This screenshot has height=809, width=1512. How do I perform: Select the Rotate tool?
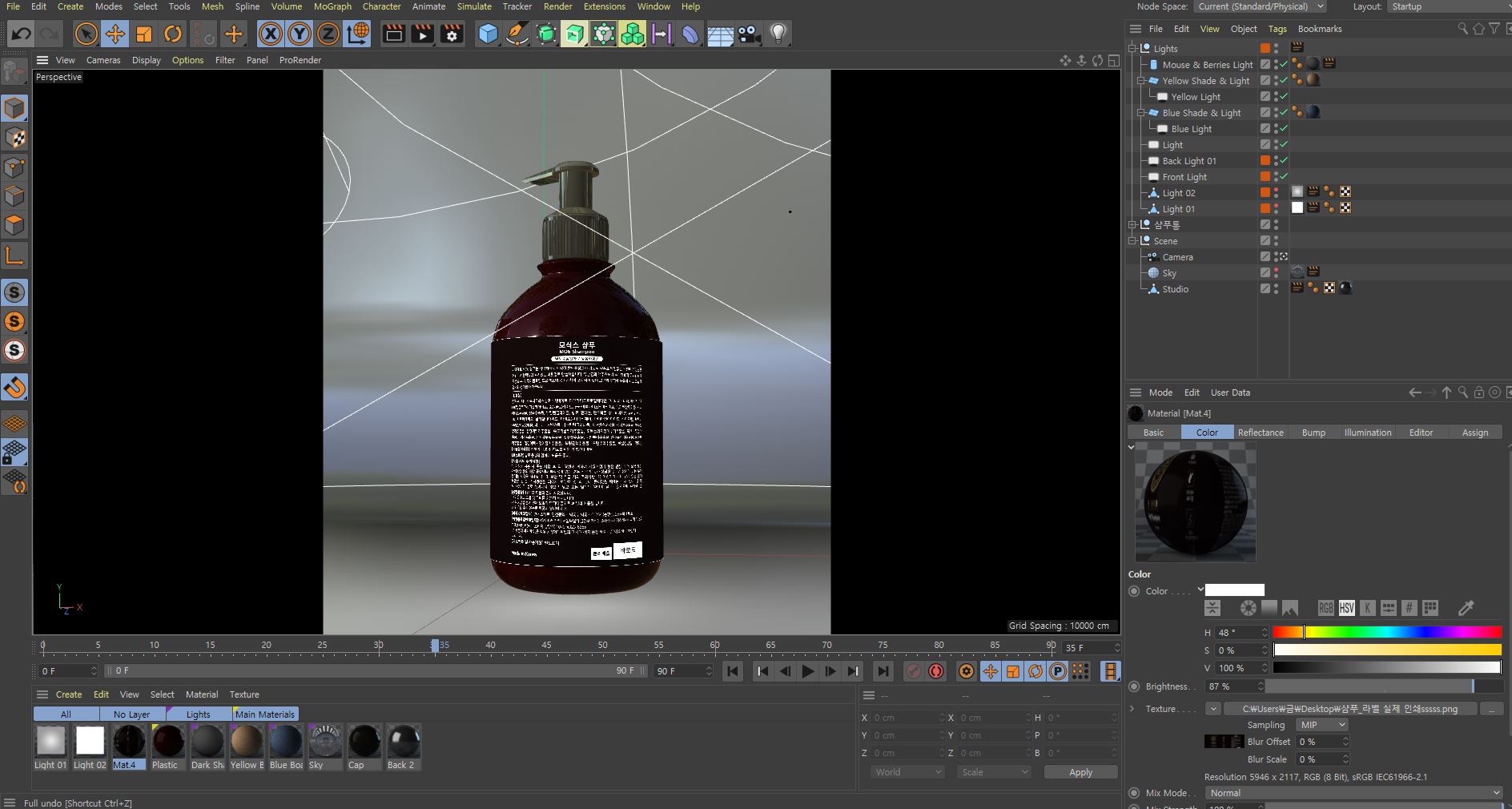click(x=173, y=34)
